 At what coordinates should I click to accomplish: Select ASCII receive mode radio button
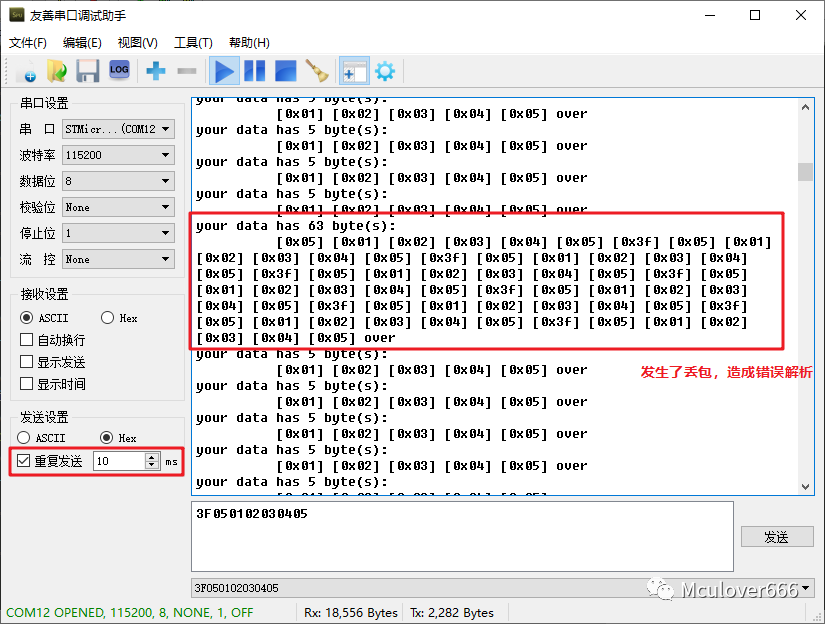26,318
